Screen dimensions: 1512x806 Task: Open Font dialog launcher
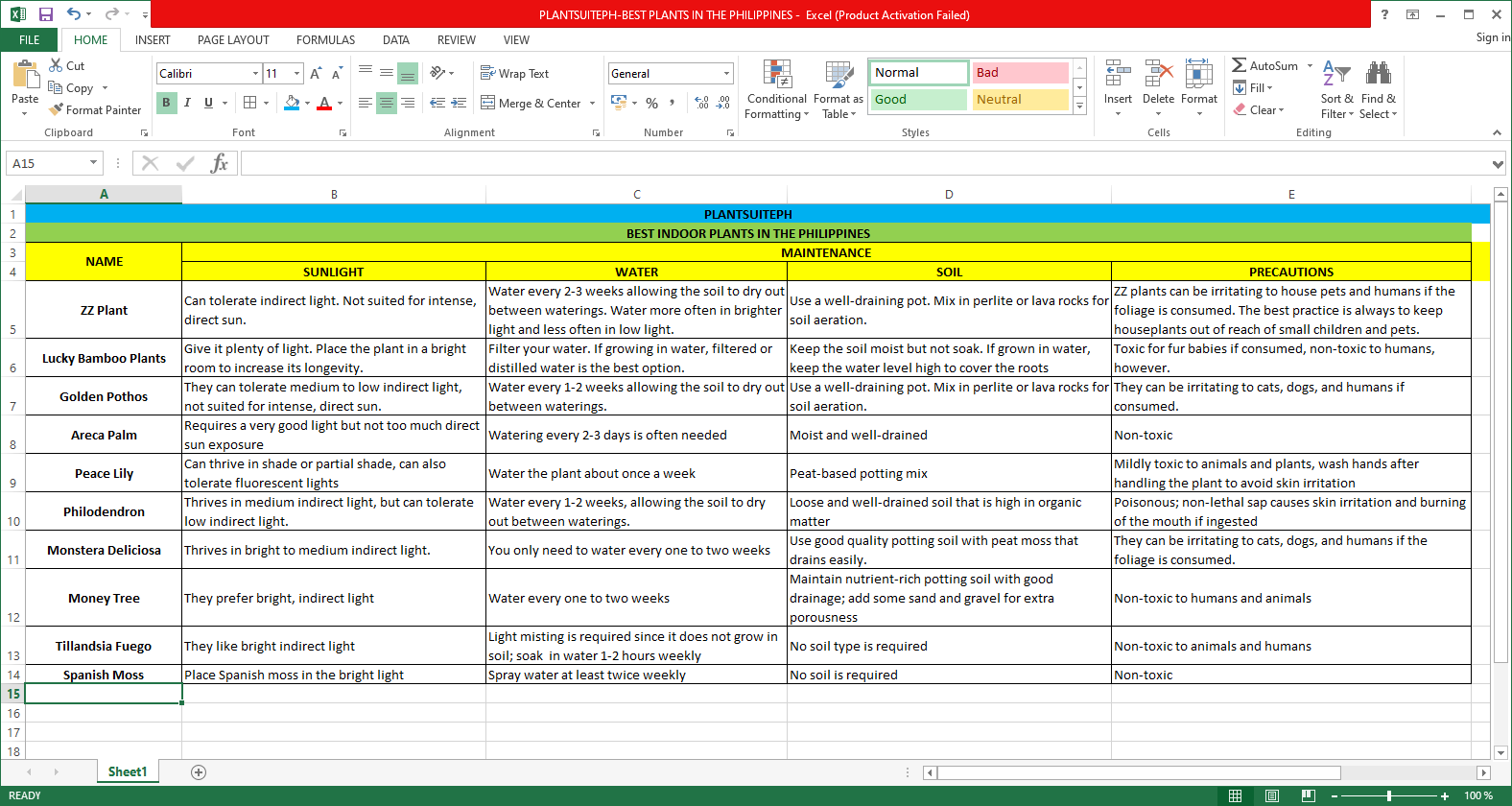[343, 133]
